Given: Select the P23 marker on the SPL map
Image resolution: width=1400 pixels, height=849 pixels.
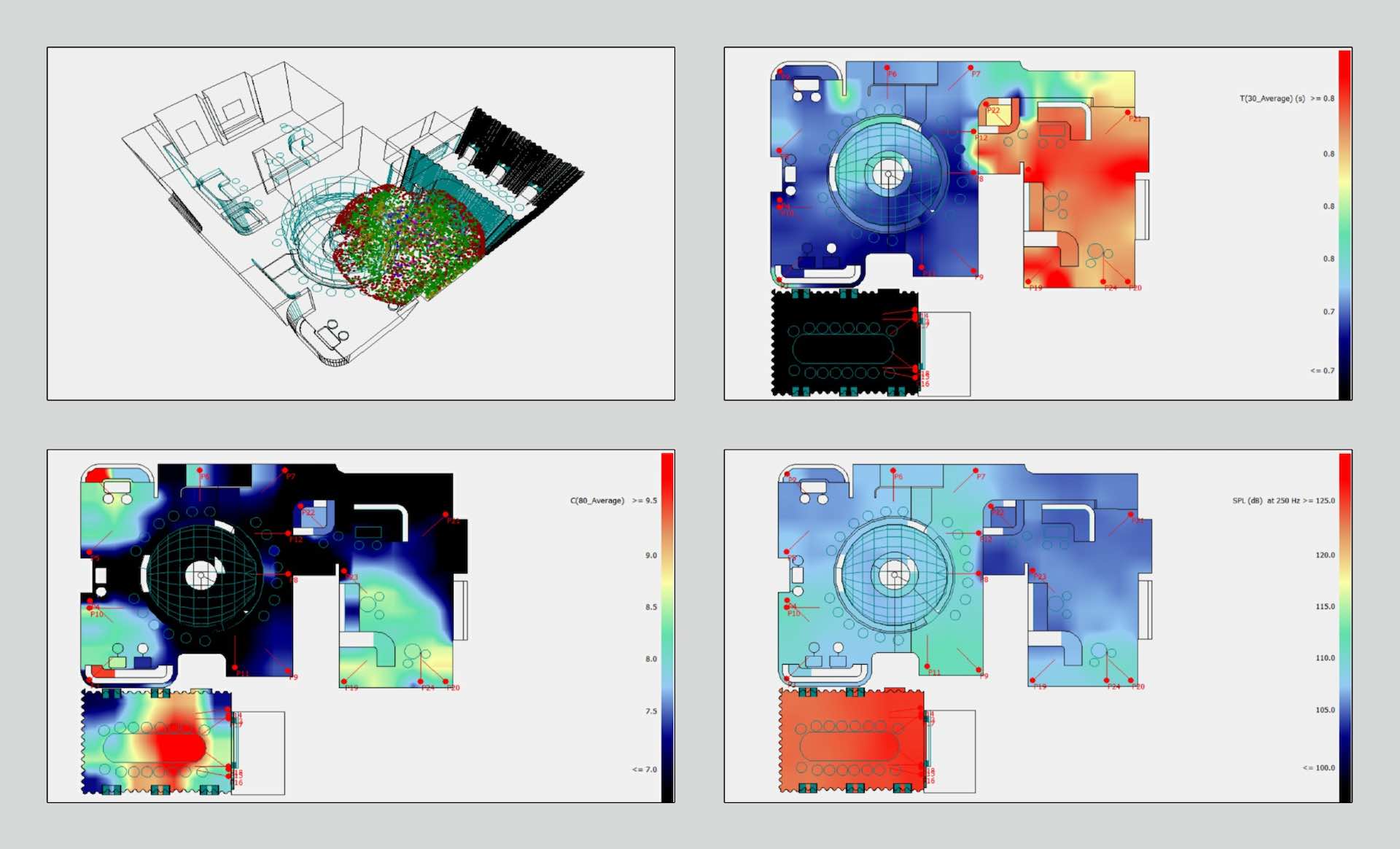Looking at the screenshot, I should tap(1032, 571).
